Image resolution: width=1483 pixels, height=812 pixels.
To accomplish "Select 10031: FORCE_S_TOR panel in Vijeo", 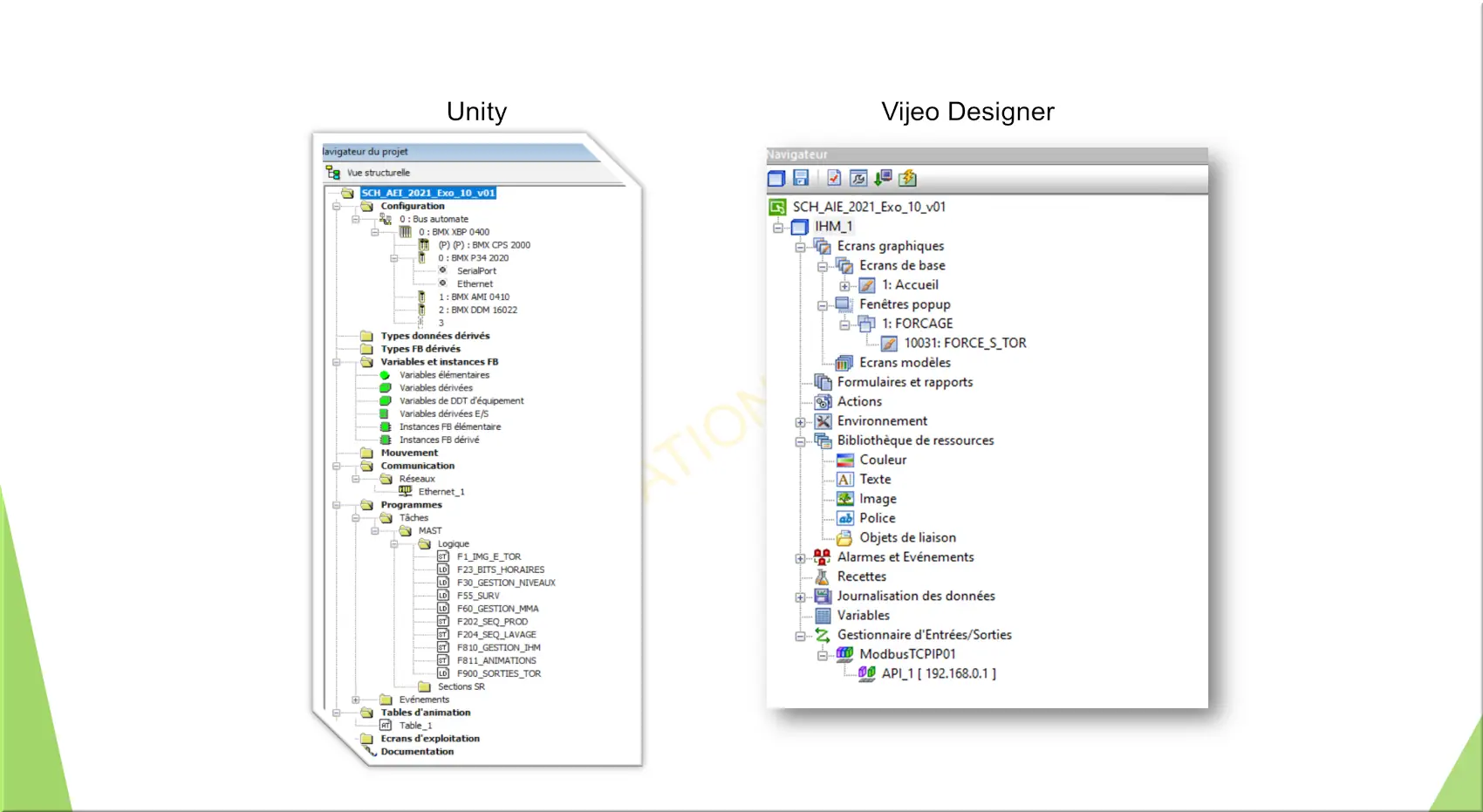I will [965, 344].
